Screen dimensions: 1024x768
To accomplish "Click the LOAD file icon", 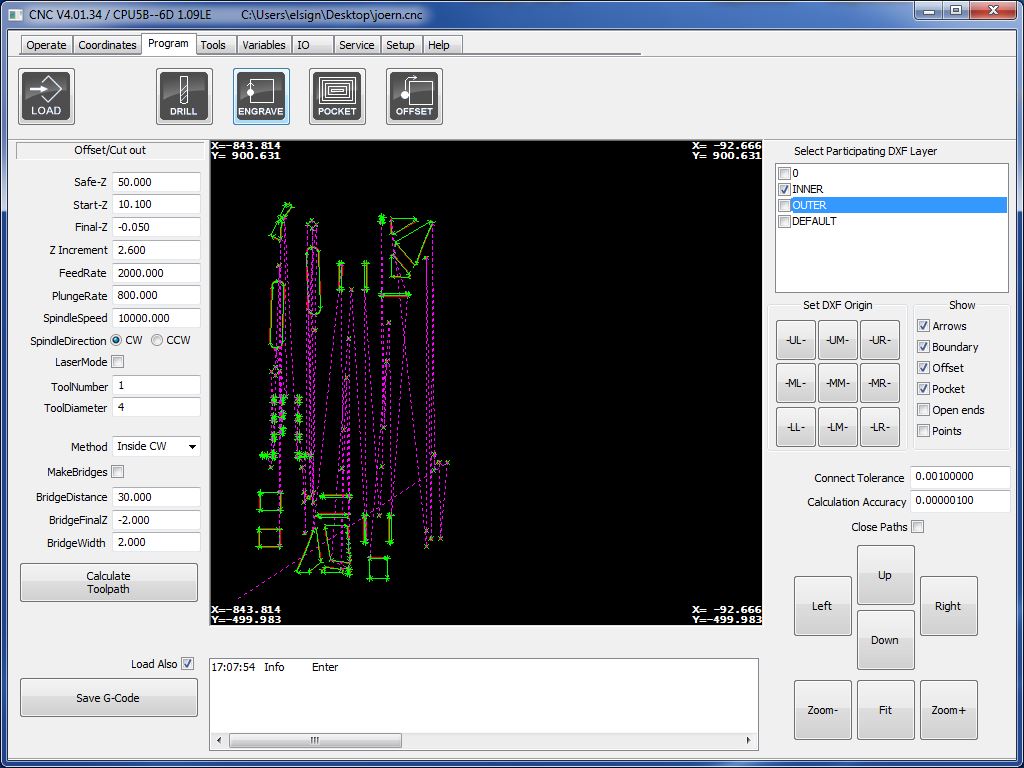I will pos(46,97).
